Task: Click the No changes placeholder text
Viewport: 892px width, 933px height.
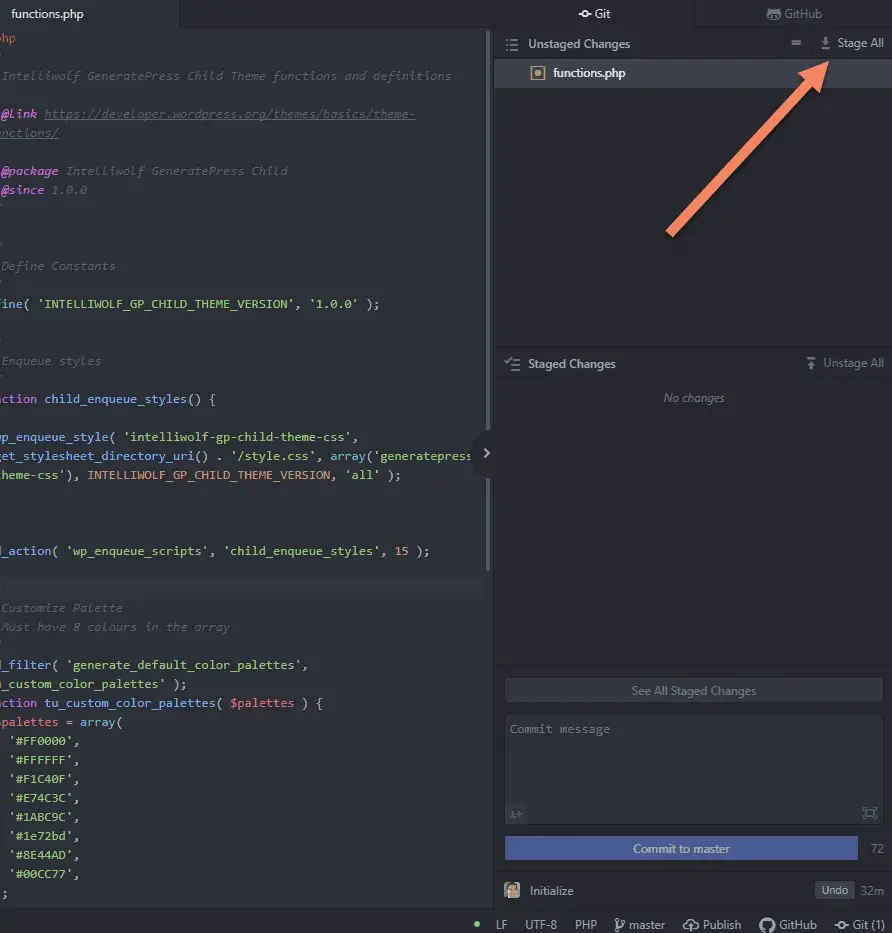Action: pos(694,398)
